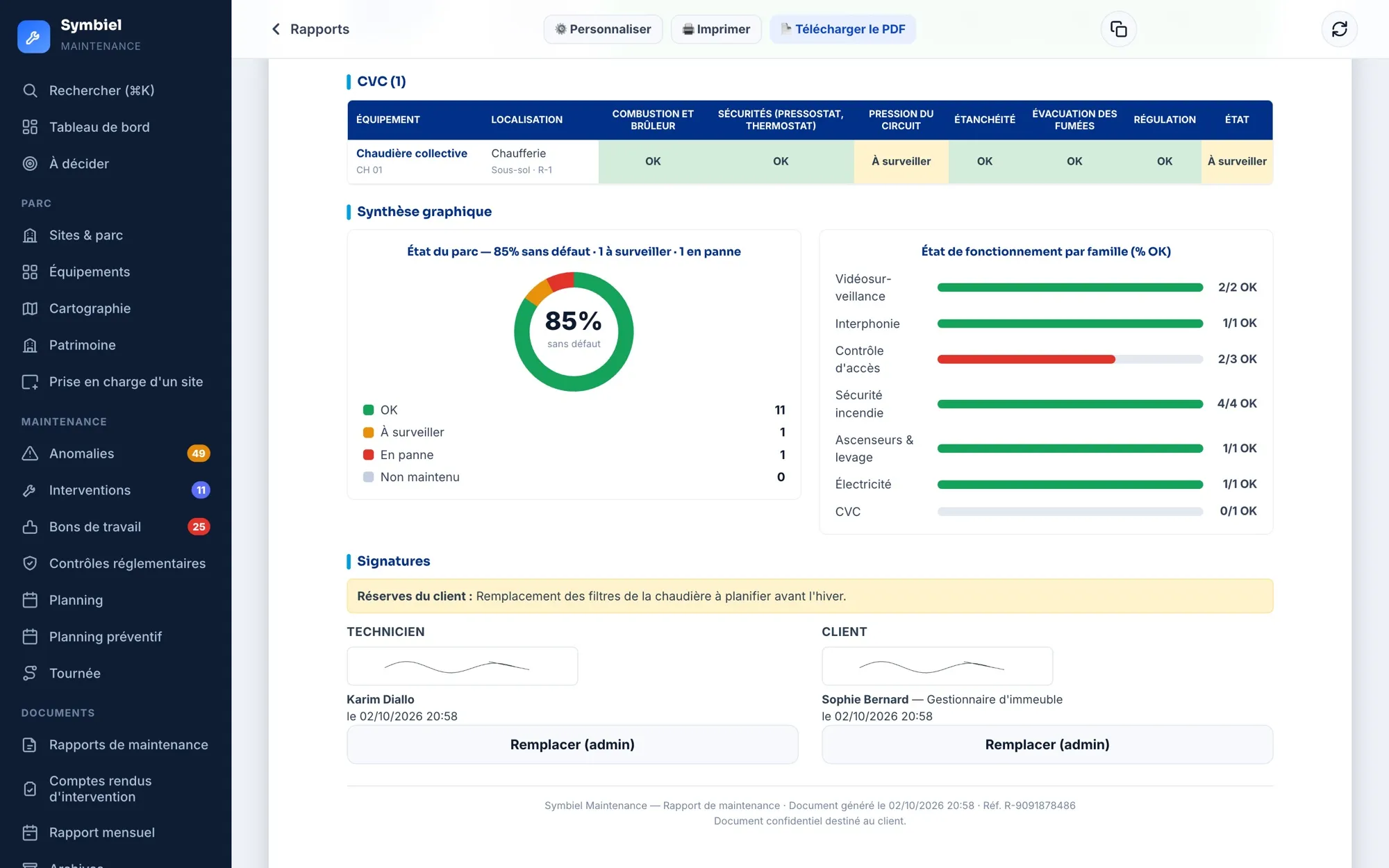Click the Planning calendar icon
Screen dimensions: 1389x868
[x=30, y=600]
